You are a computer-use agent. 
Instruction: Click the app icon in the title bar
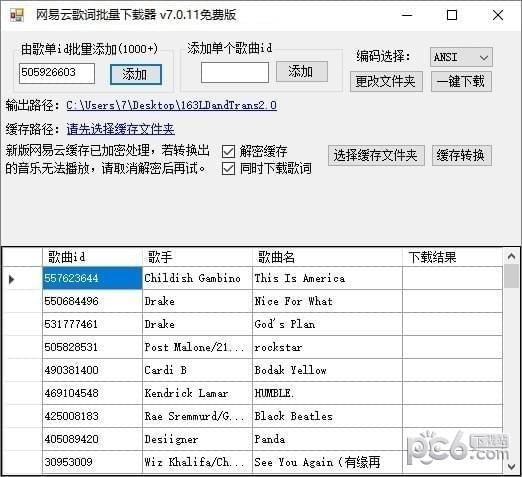(x=16, y=15)
